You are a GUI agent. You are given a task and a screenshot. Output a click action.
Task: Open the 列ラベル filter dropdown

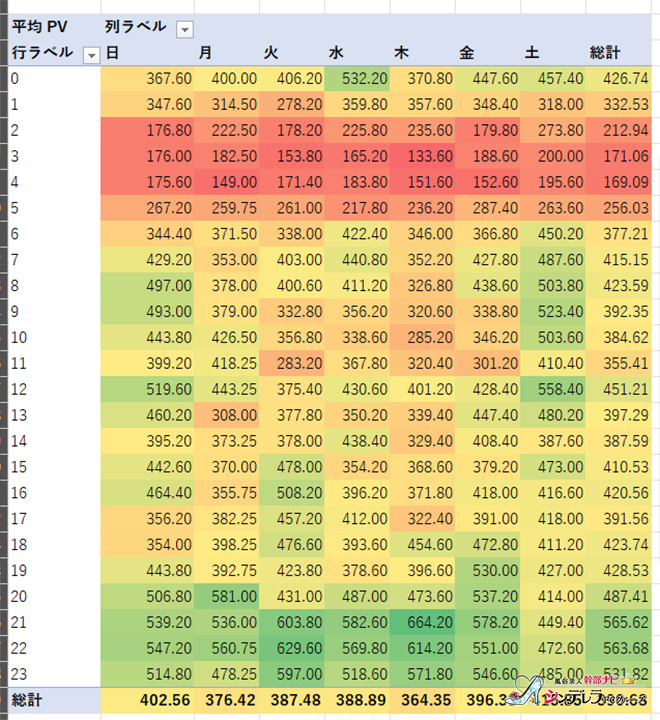[184, 29]
